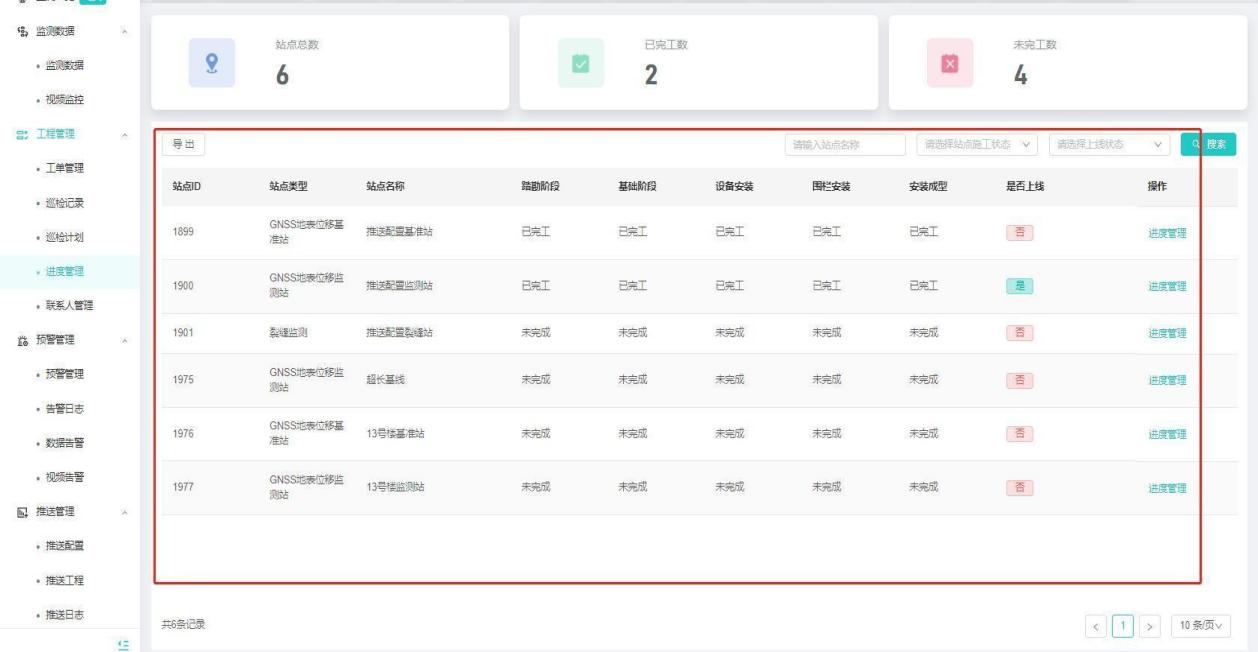
Task: Focus the 请输入站点名称 search field
Action: pos(844,145)
